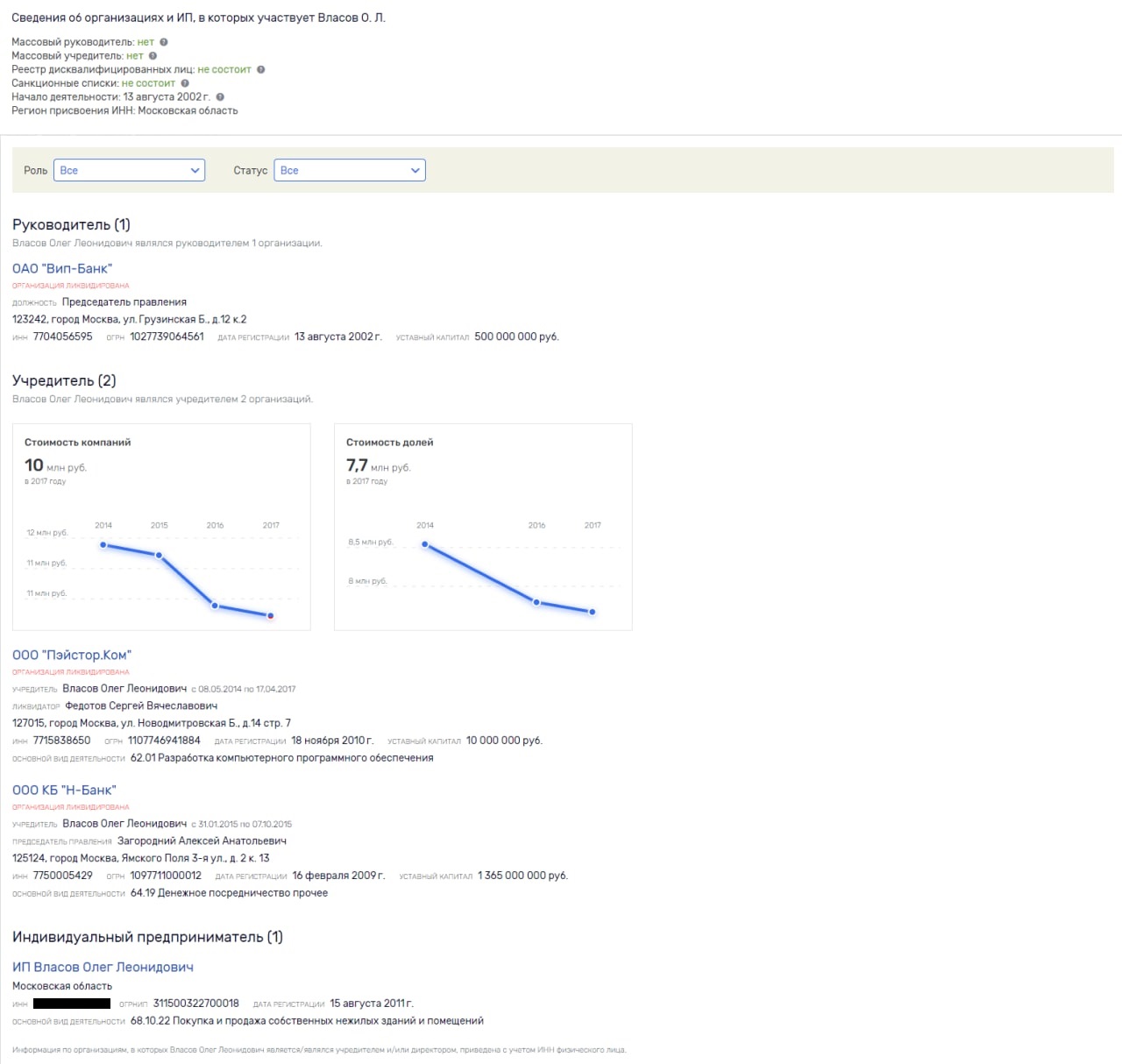Open ООО КБ "Н-Банк" company link
The width and height of the screenshot is (1122, 1064).
coord(64,791)
